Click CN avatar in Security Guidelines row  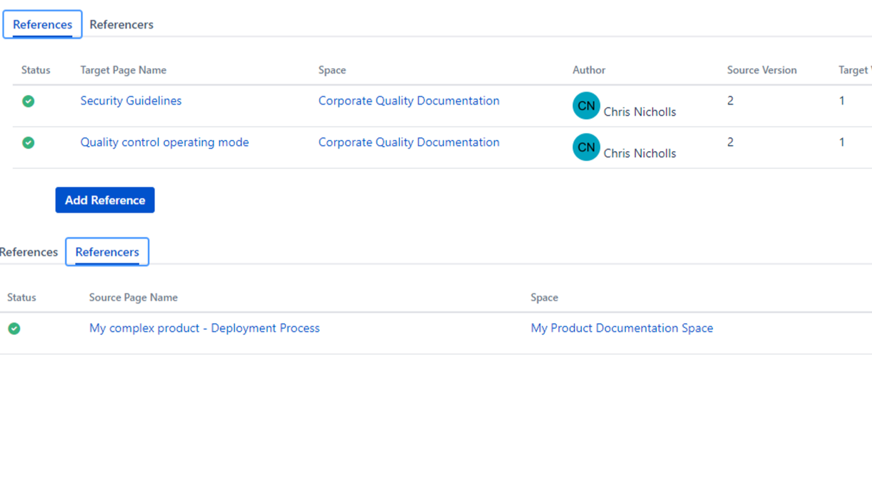(586, 105)
